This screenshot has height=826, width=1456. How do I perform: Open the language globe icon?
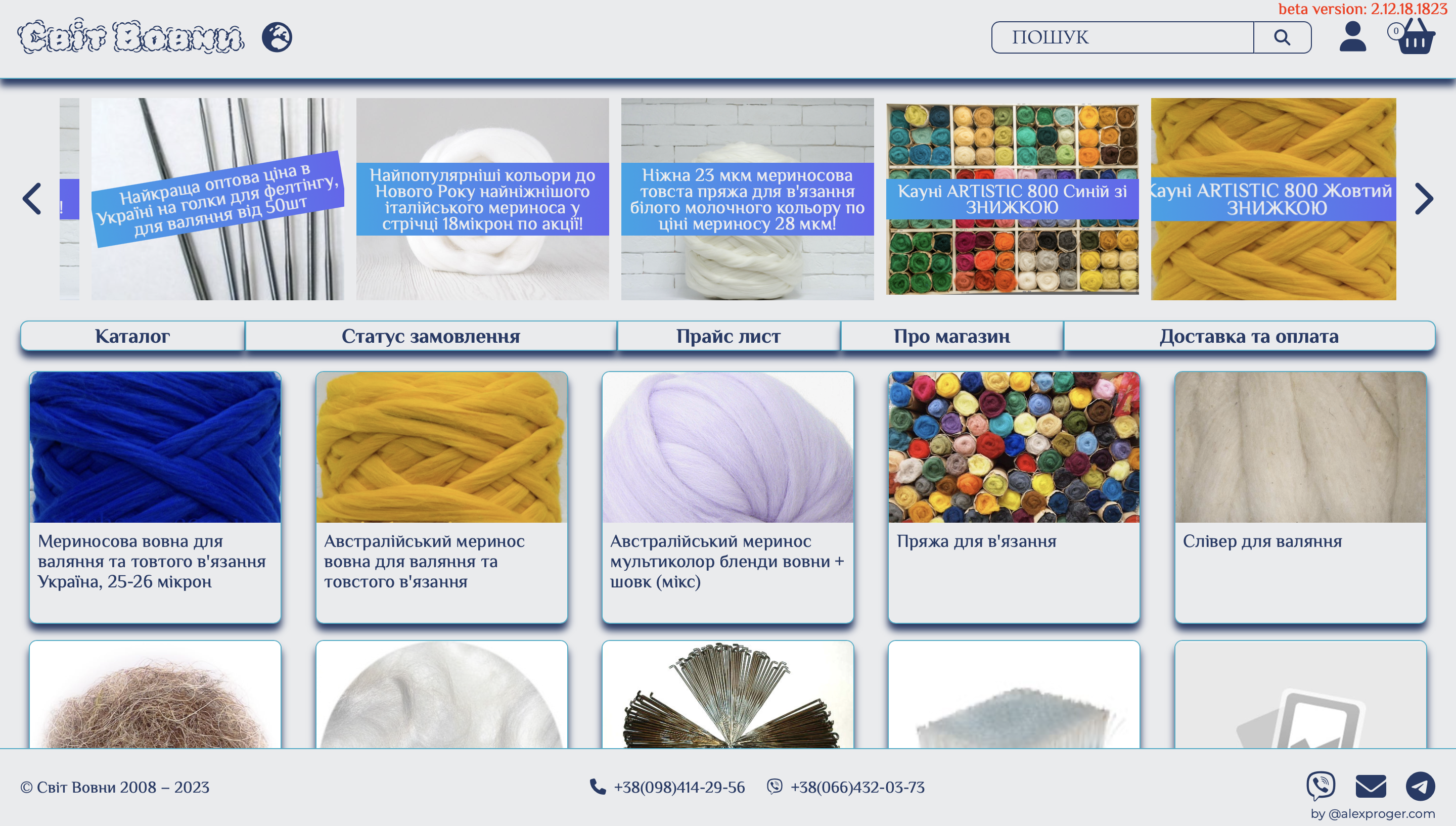tap(277, 37)
